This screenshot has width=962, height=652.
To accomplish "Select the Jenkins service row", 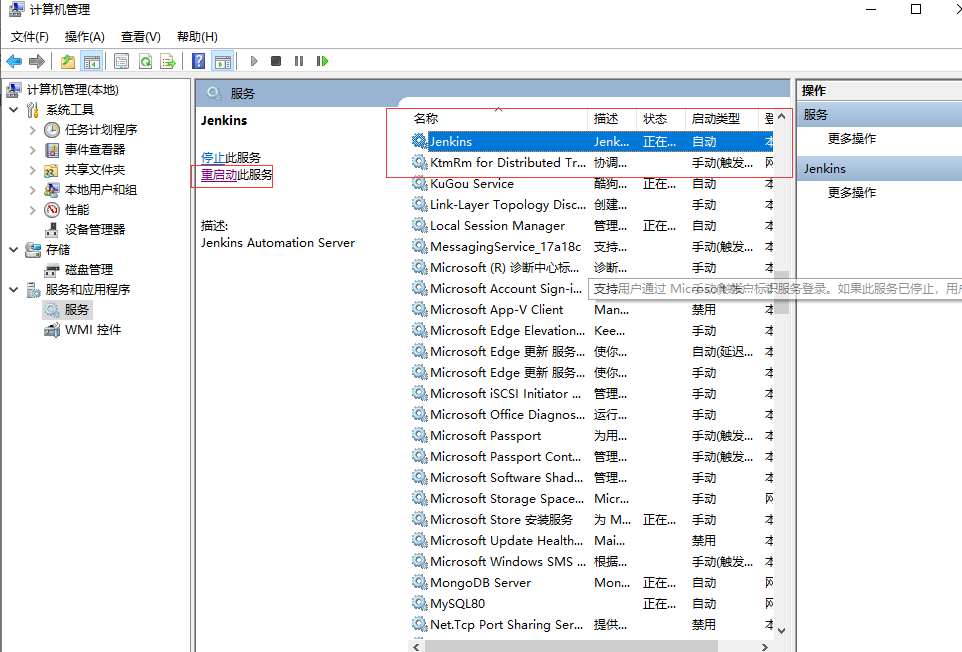I will tap(592, 142).
